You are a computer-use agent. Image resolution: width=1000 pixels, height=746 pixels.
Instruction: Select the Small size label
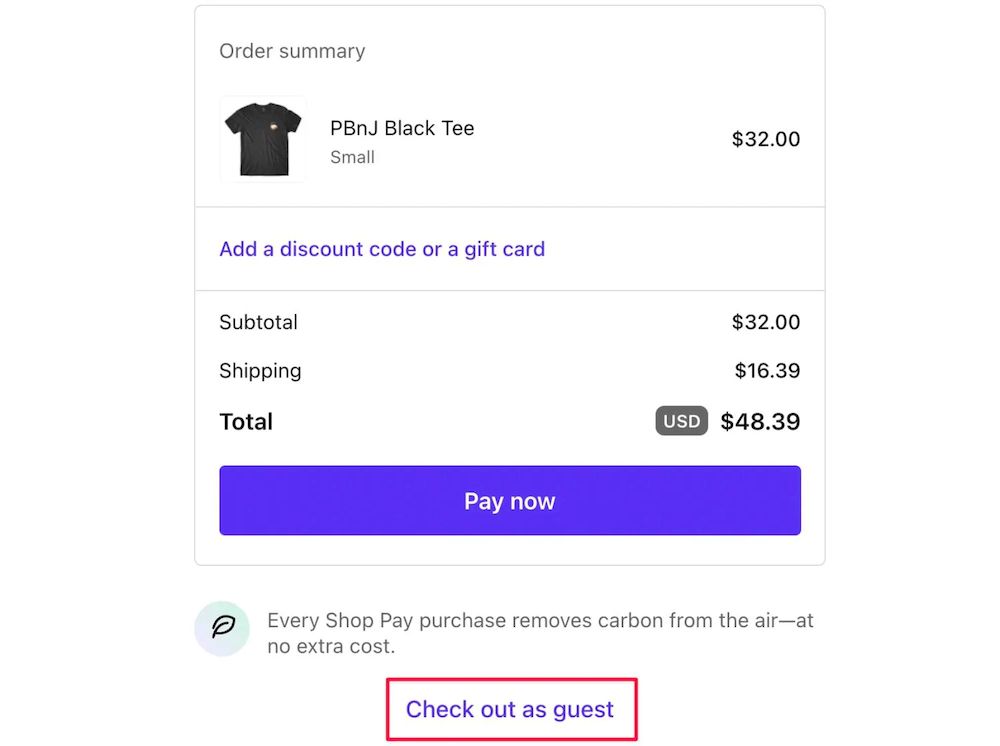tap(352, 157)
